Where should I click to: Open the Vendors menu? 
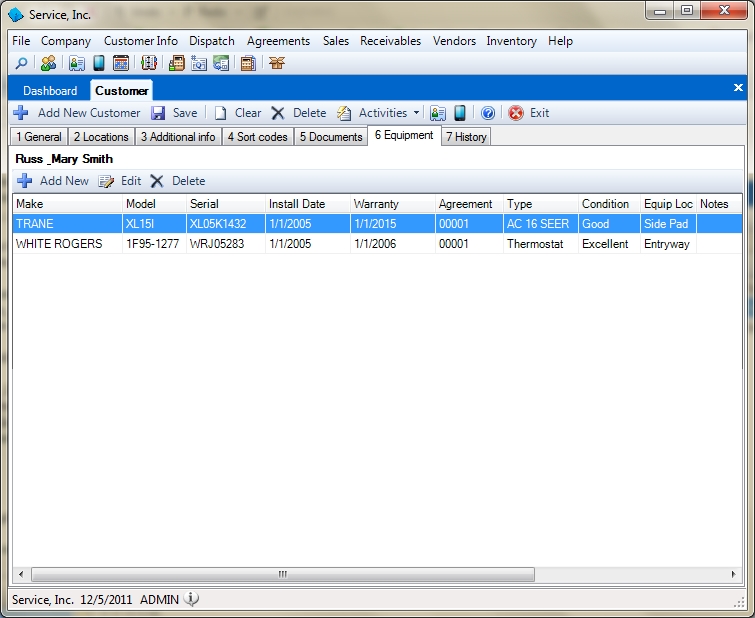[454, 41]
